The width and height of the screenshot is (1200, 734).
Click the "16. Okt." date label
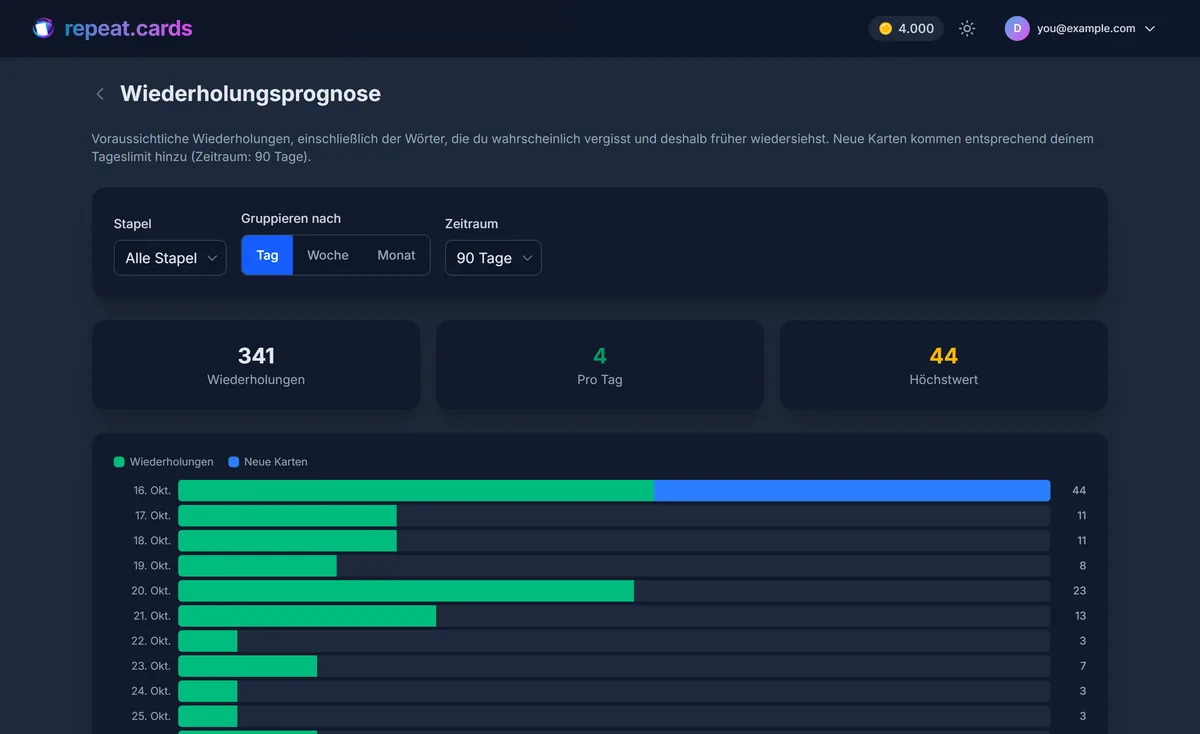coord(152,491)
